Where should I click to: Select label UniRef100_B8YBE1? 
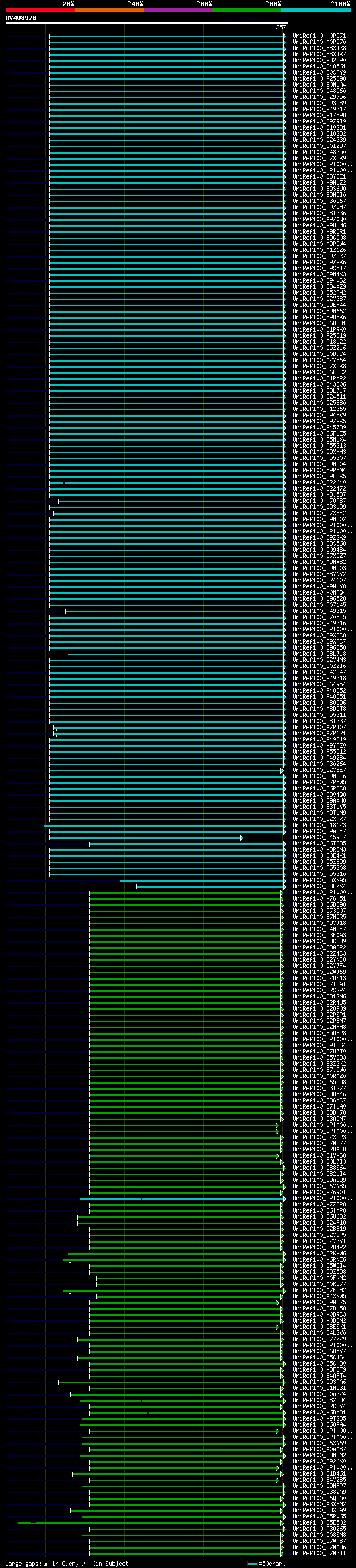[319, 176]
